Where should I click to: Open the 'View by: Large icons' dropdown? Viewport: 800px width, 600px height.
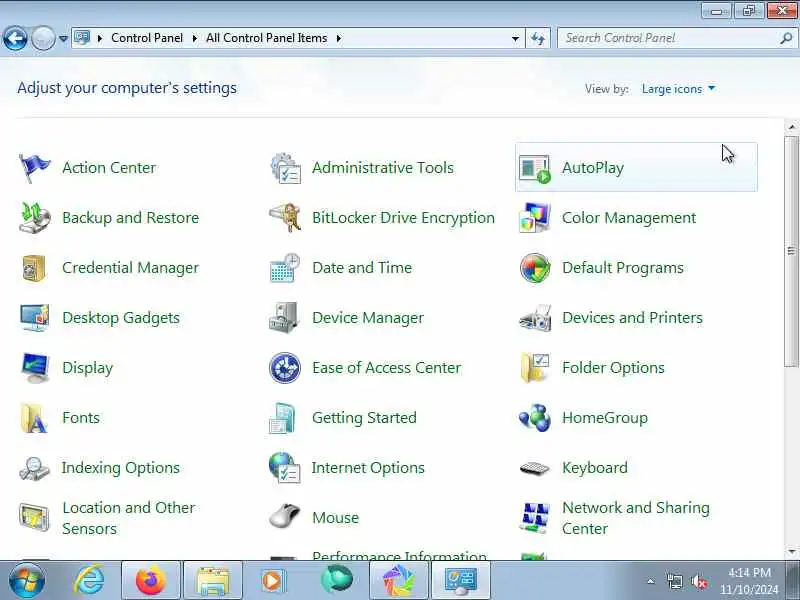678,89
